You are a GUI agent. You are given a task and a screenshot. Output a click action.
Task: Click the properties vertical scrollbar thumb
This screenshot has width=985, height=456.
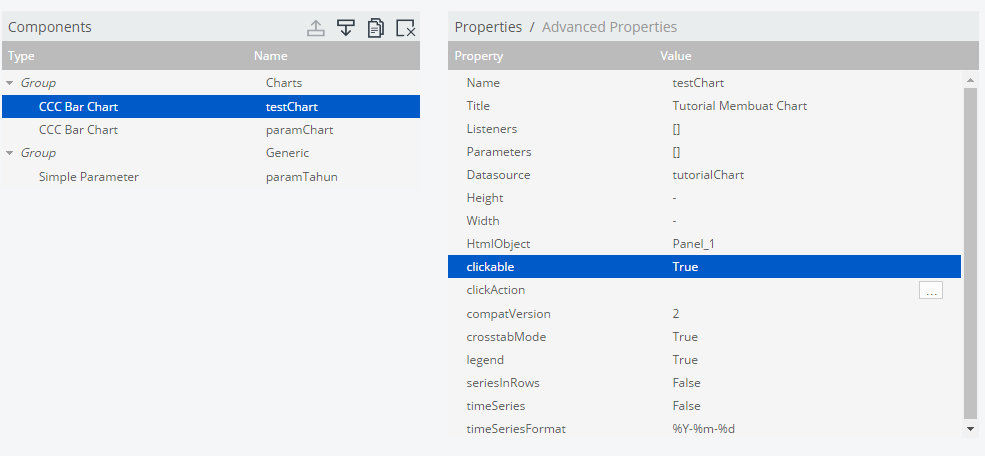coord(971,252)
